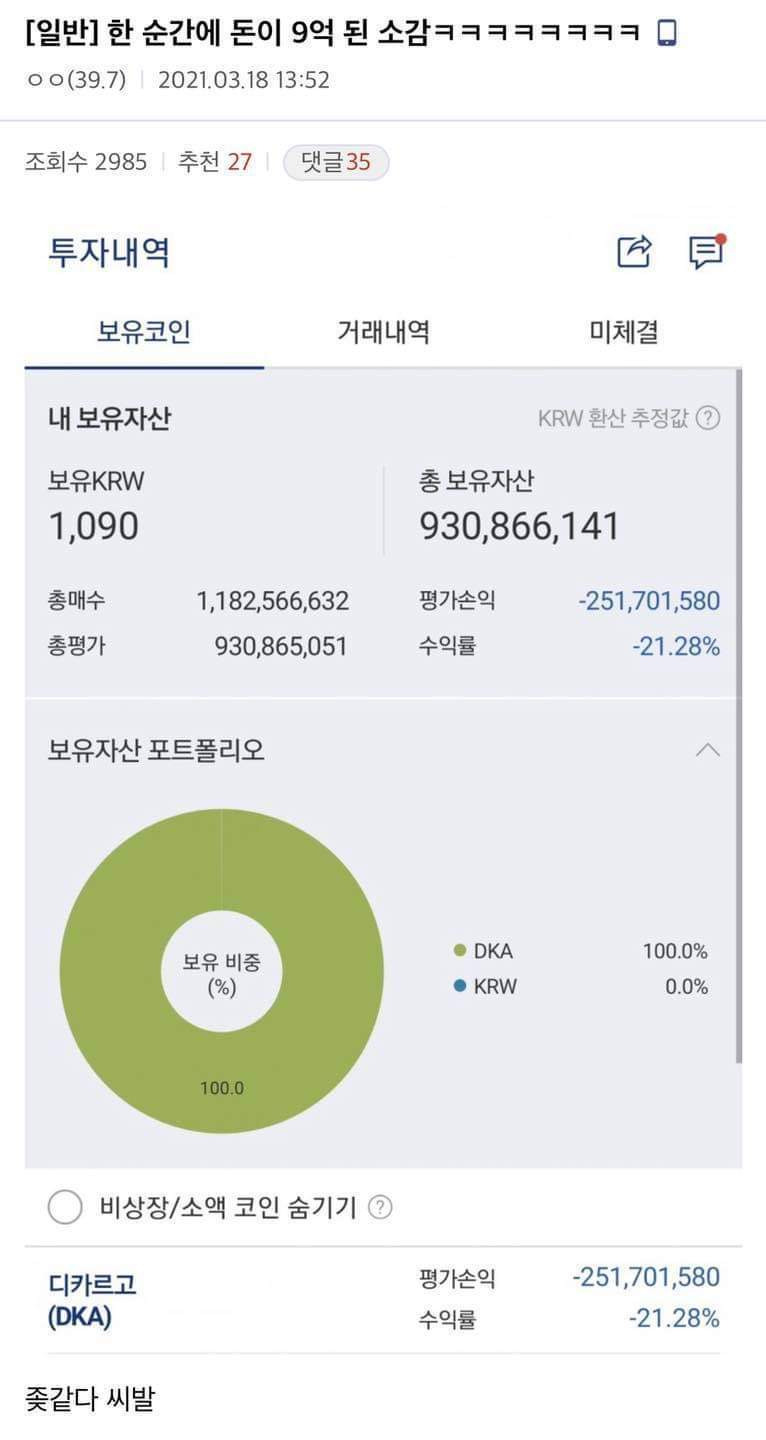Switch to the 거래내역 tab
This screenshot has width=766, height=1440.
[x=383, y=332]
